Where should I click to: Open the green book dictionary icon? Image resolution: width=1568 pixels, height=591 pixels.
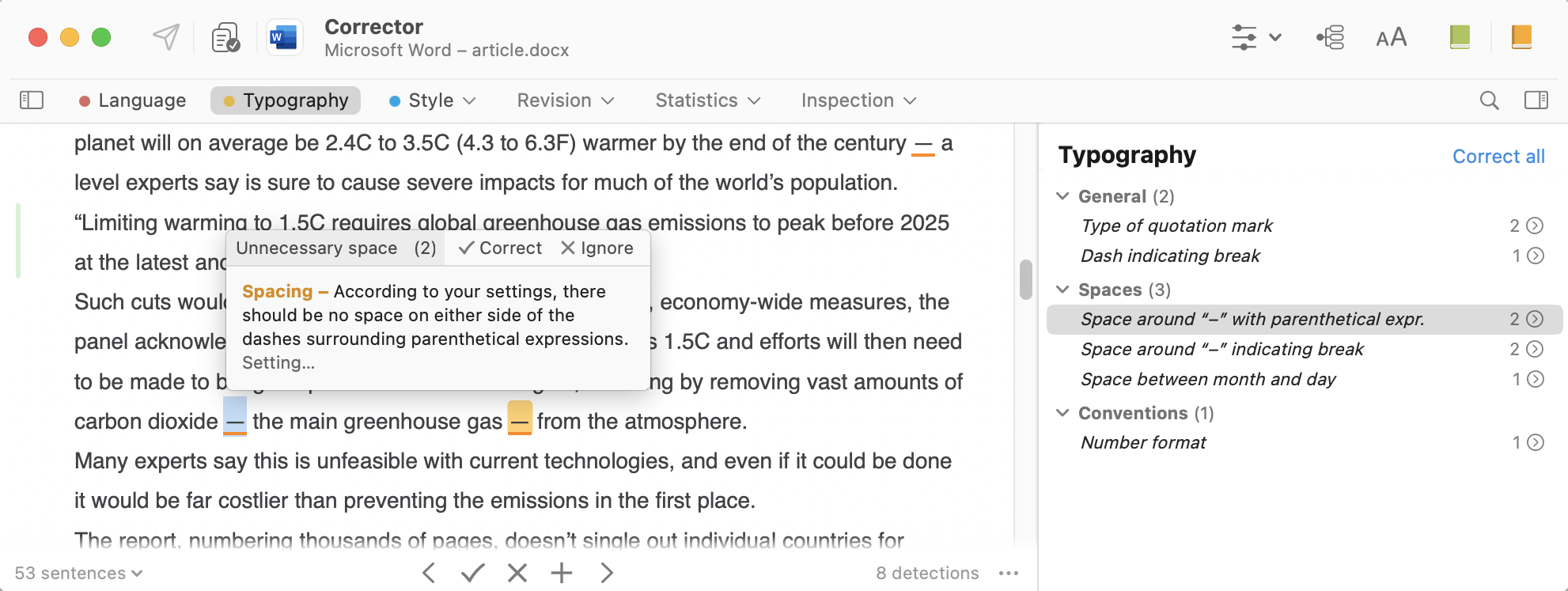pos(1460,37)
